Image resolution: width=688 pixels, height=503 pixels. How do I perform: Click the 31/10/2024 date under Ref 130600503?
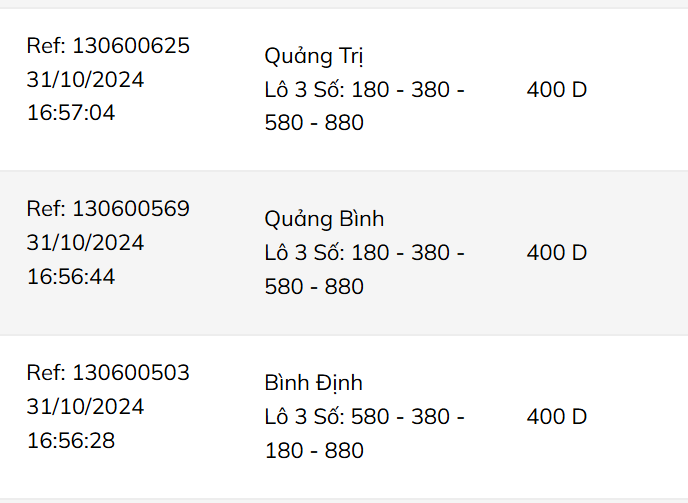tap(85, 407)
